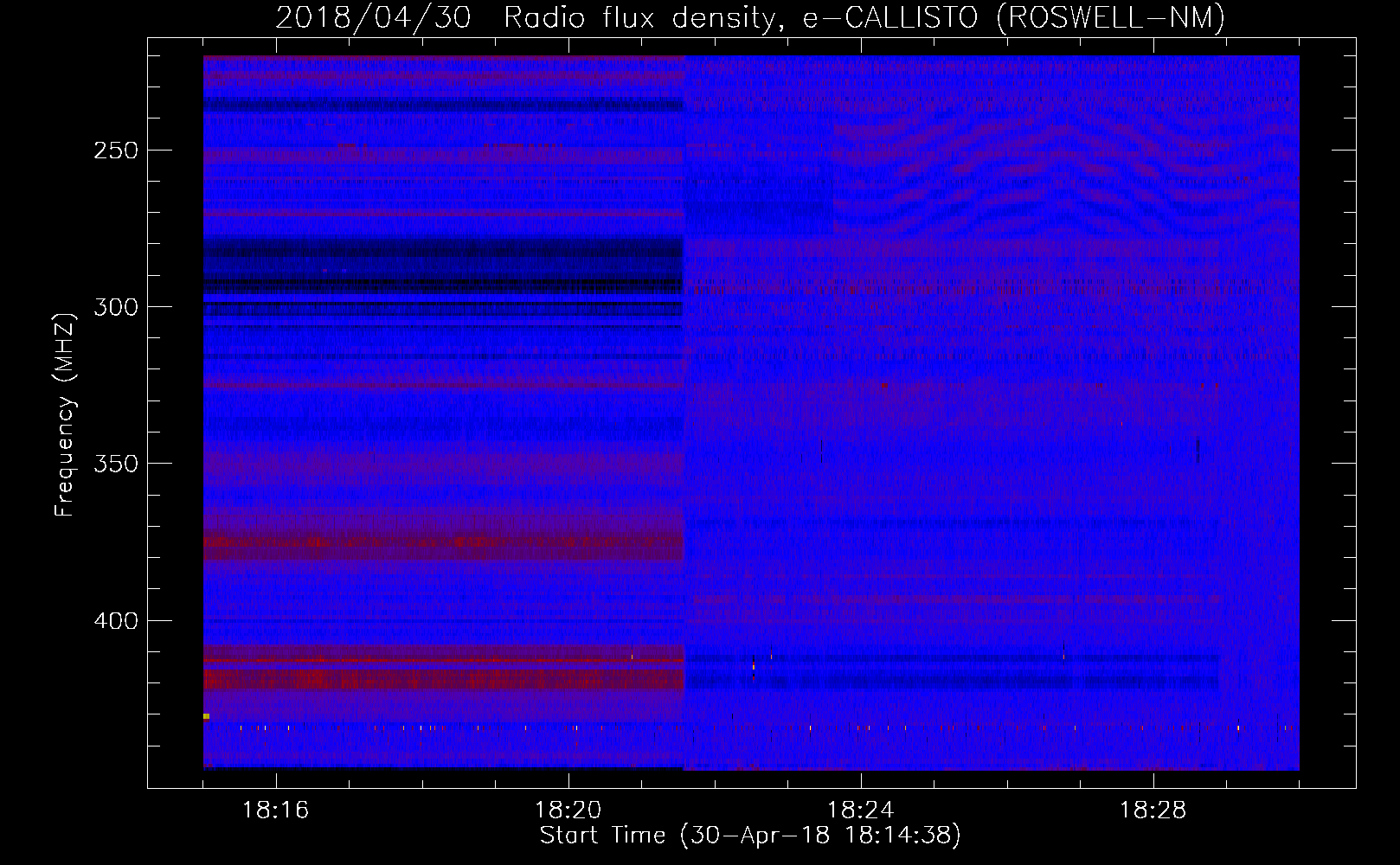Screen dimensions: 1400x865
Task: Click the 18:24 time axis label
Action: 860,811
